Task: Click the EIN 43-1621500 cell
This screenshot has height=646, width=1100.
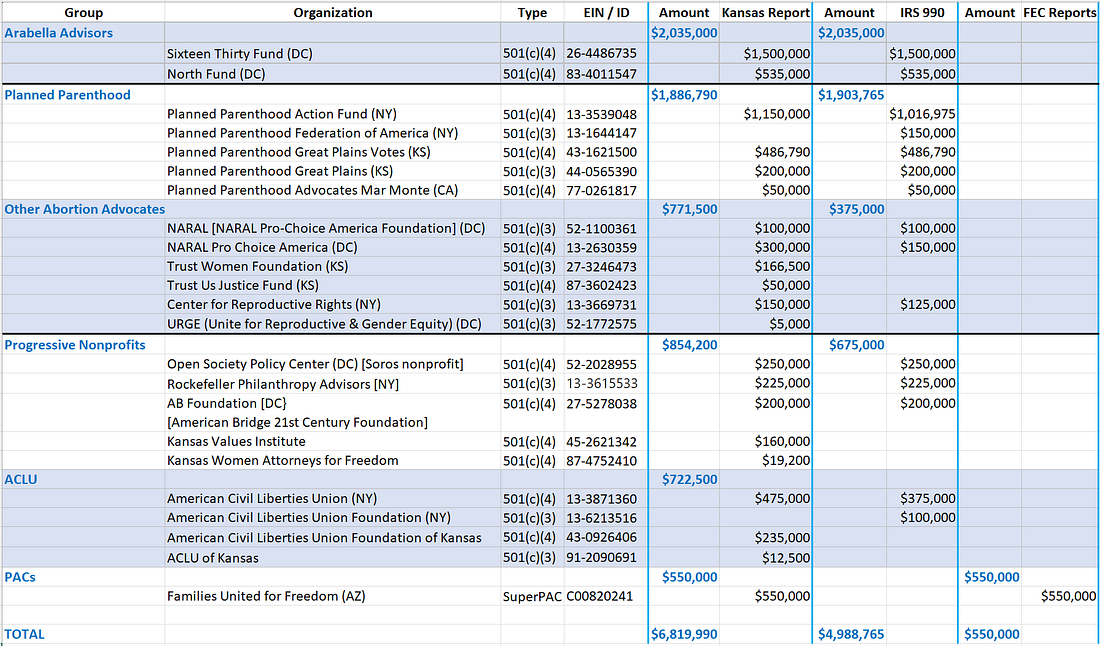Action: [606, 152]
